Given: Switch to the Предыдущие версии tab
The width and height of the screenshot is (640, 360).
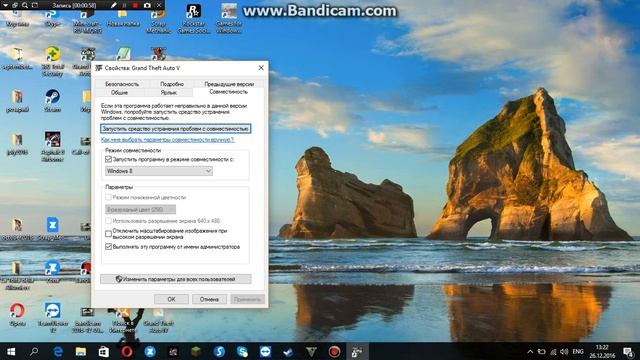Looking at the screenshot, I should click(229, 84).
